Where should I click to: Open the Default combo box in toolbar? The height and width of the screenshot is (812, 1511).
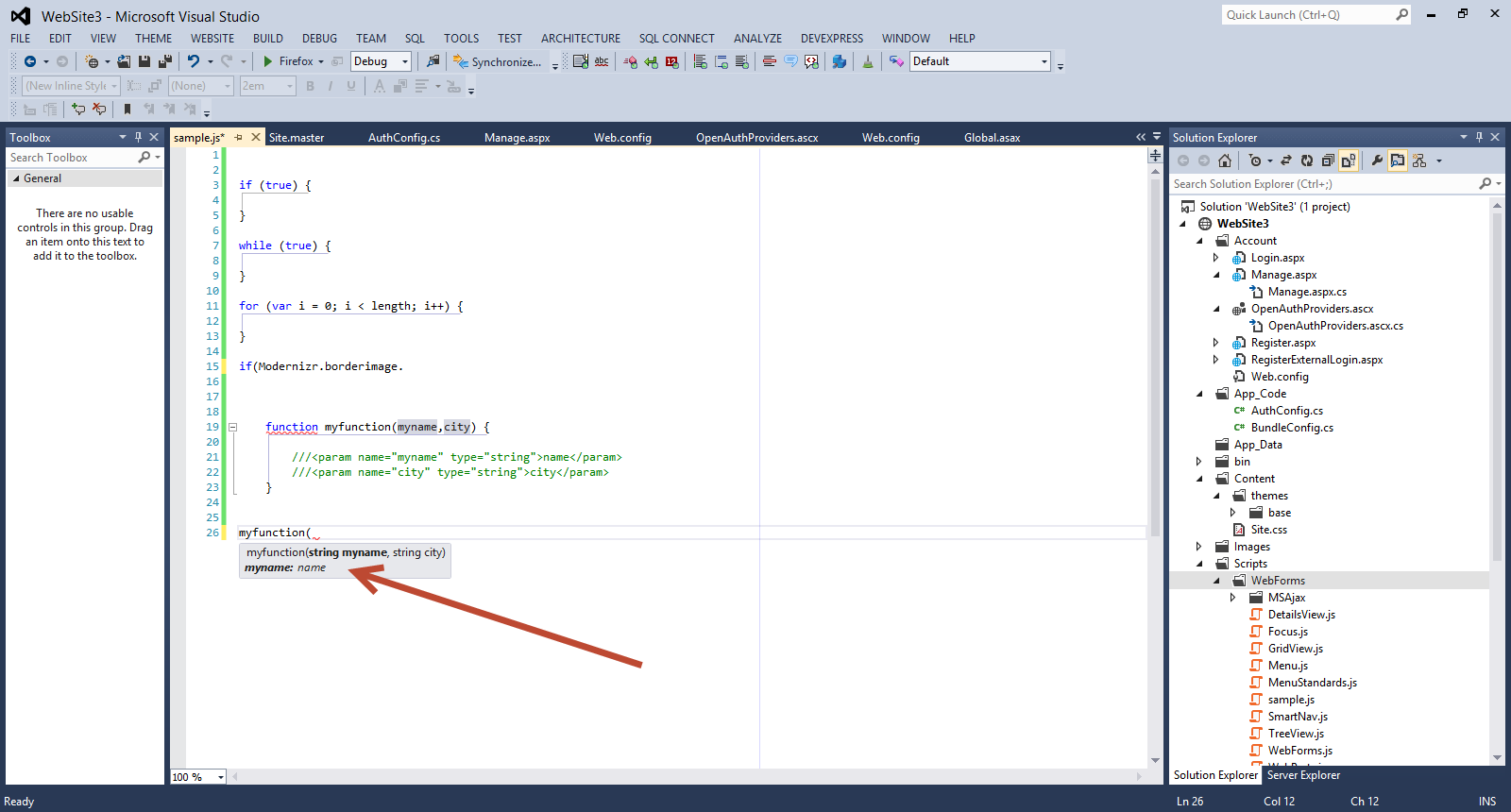coord(980,61)
